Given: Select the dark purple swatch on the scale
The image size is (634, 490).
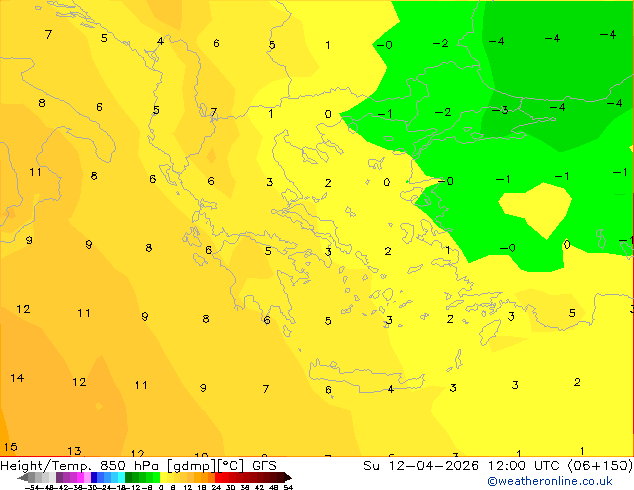Looking at the screenshot, I should tap(59, 477).
